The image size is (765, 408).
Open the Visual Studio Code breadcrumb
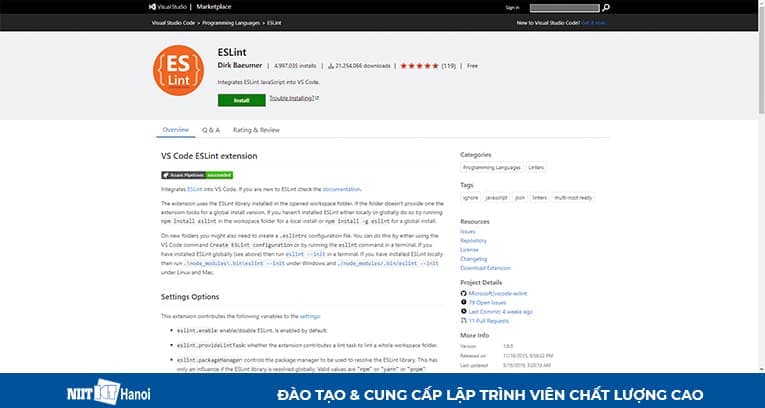point(173,23)
